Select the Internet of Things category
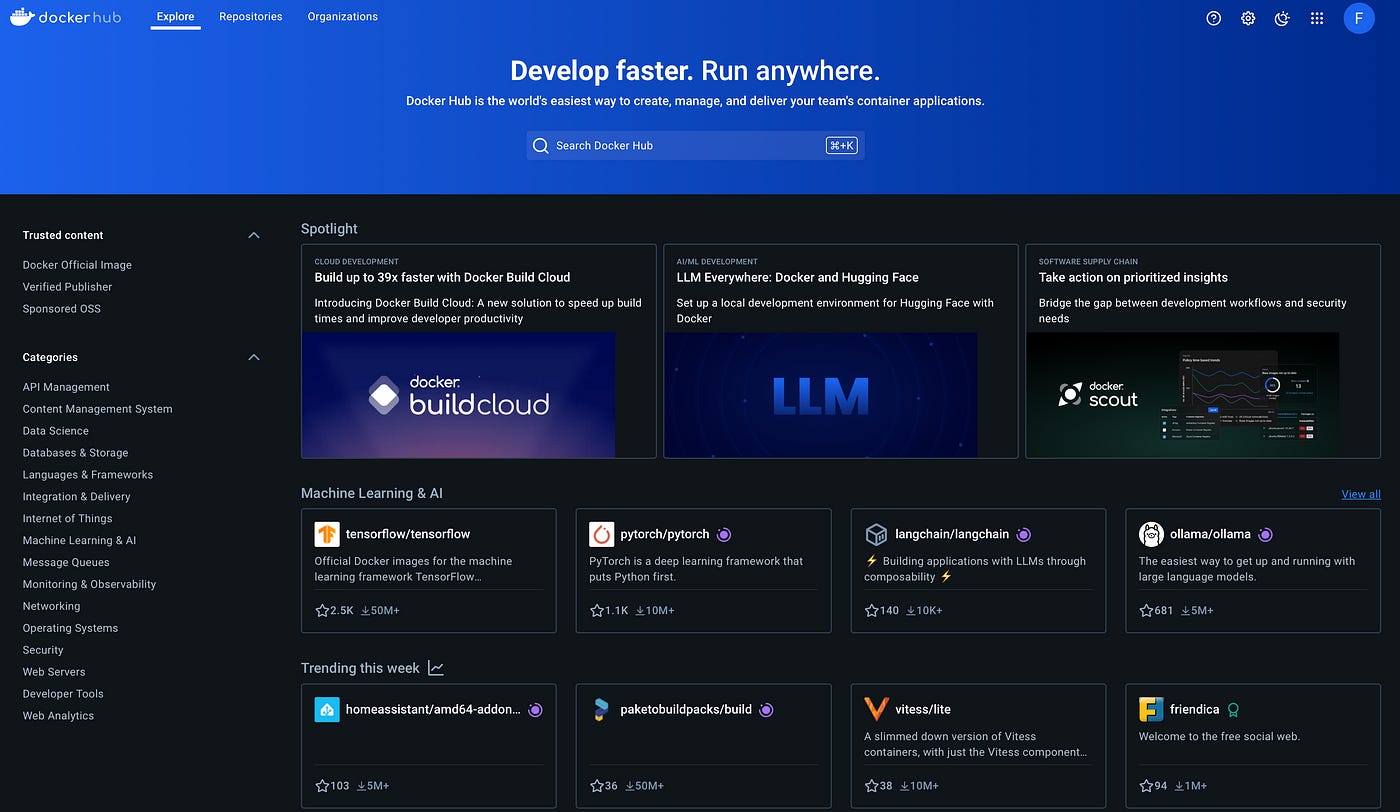This screenshot has width=1400, height=812. click(68, 519)
